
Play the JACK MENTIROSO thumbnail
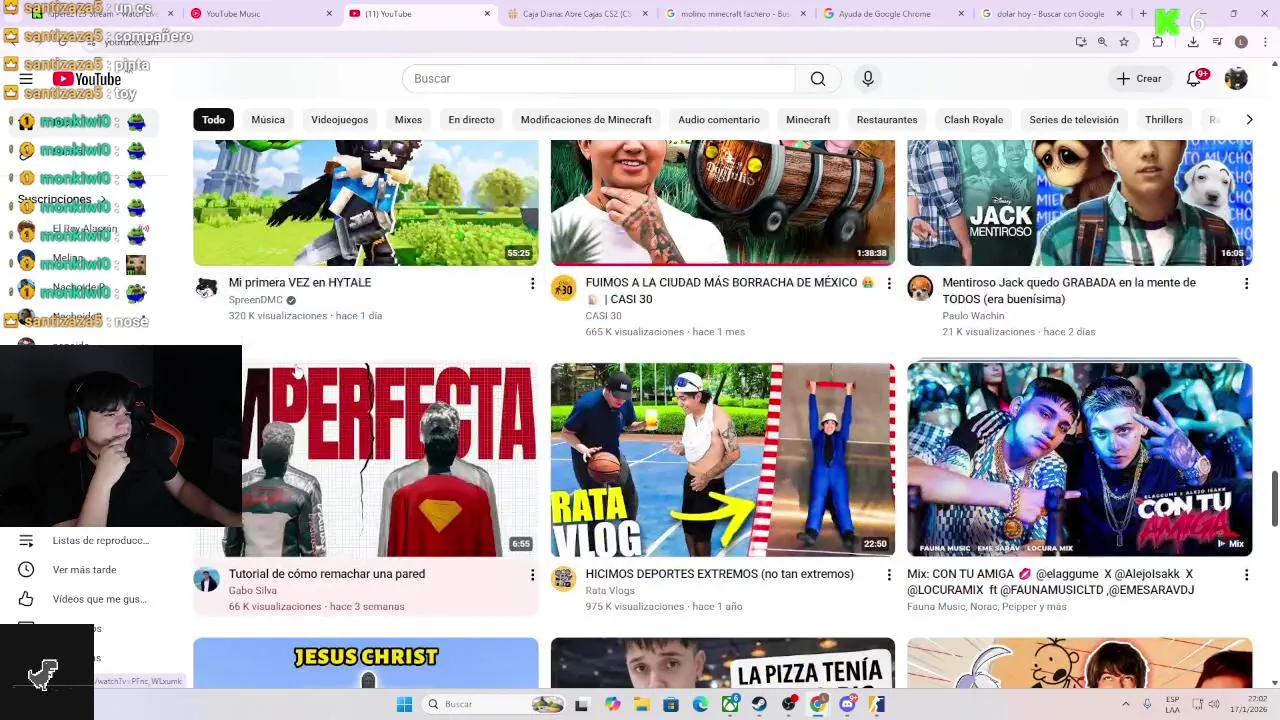1080,203
